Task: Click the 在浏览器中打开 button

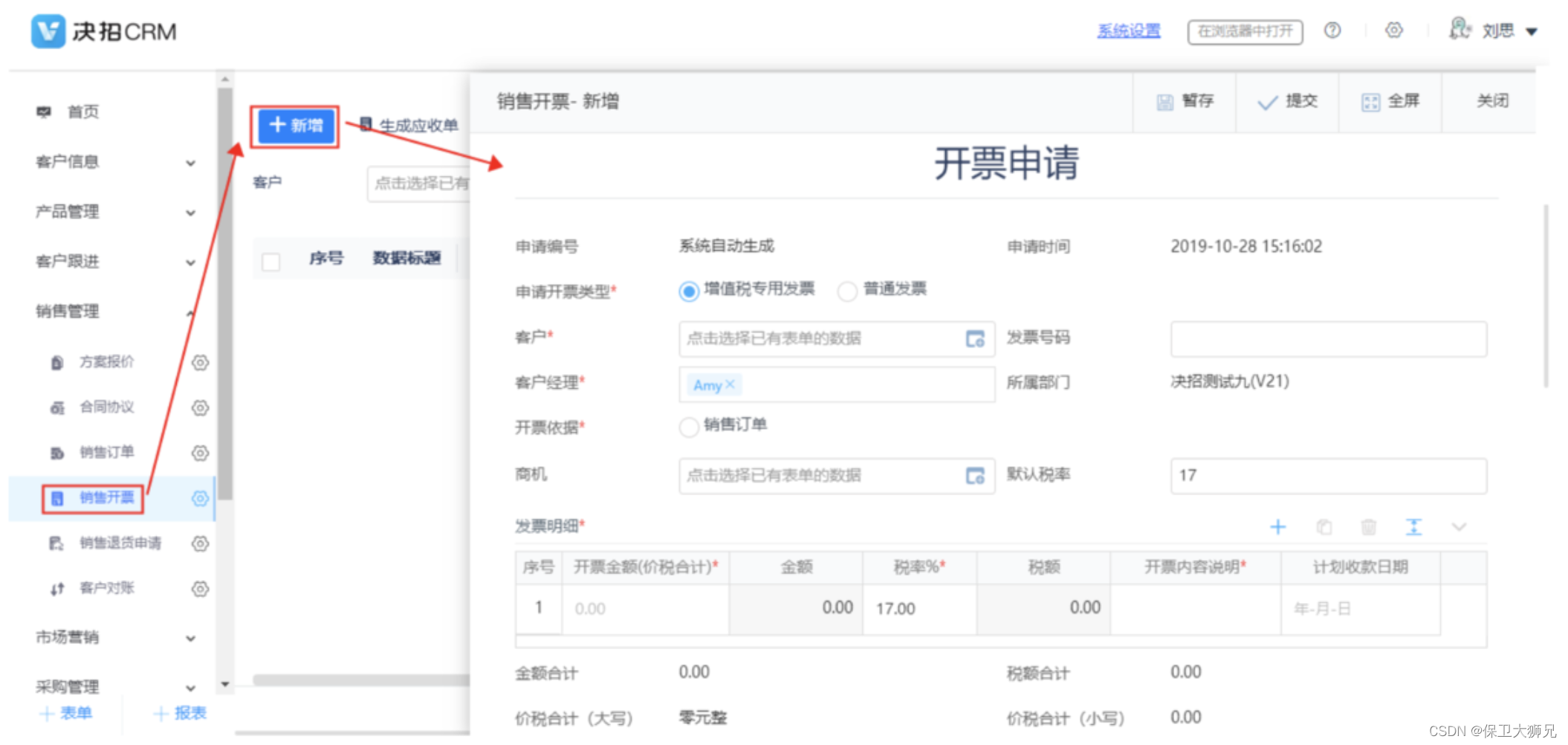Action: 1245,32
